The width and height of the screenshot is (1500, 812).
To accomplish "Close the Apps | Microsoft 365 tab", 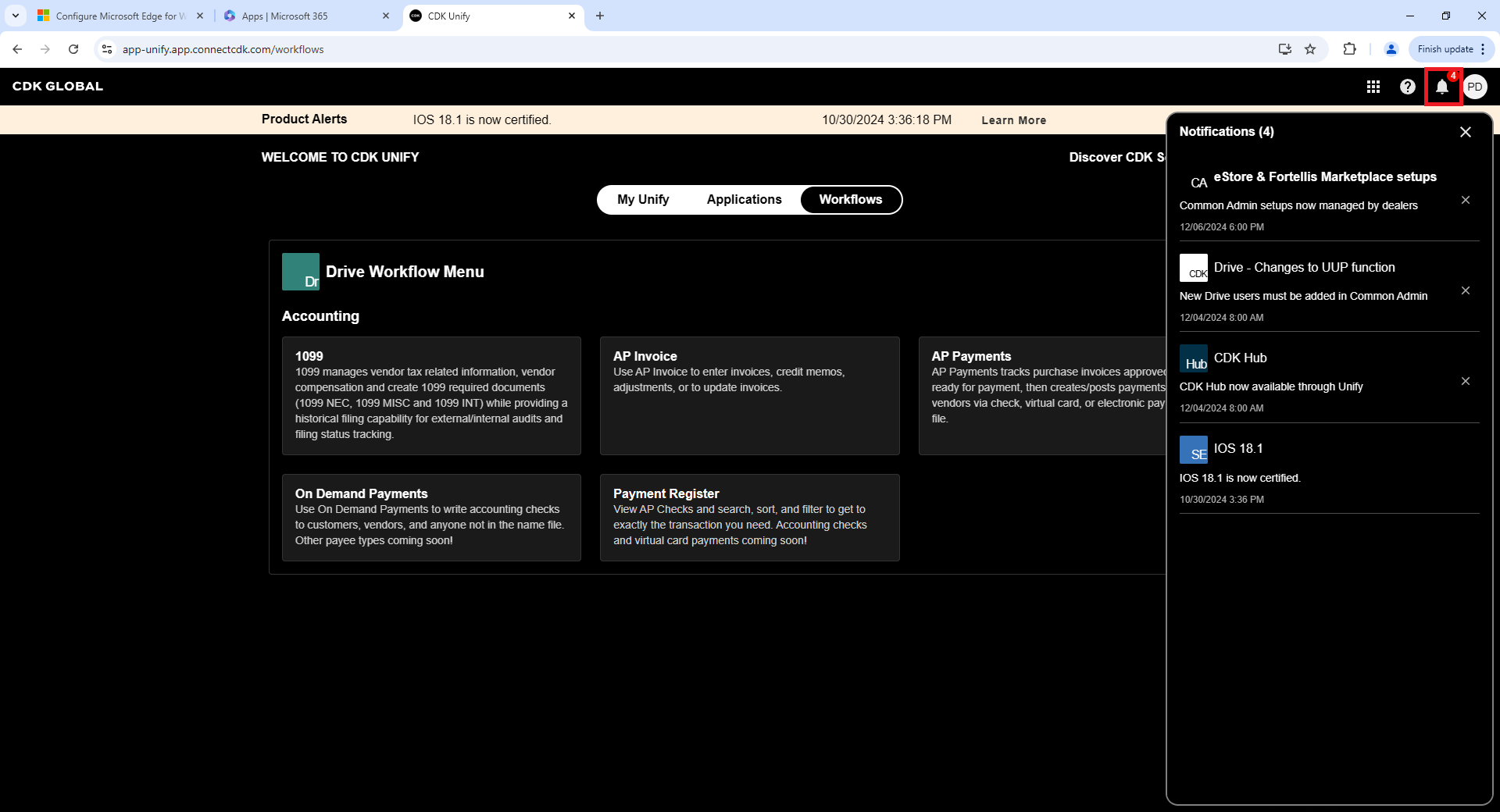I will pyautogui.click(x=386, y=16).
